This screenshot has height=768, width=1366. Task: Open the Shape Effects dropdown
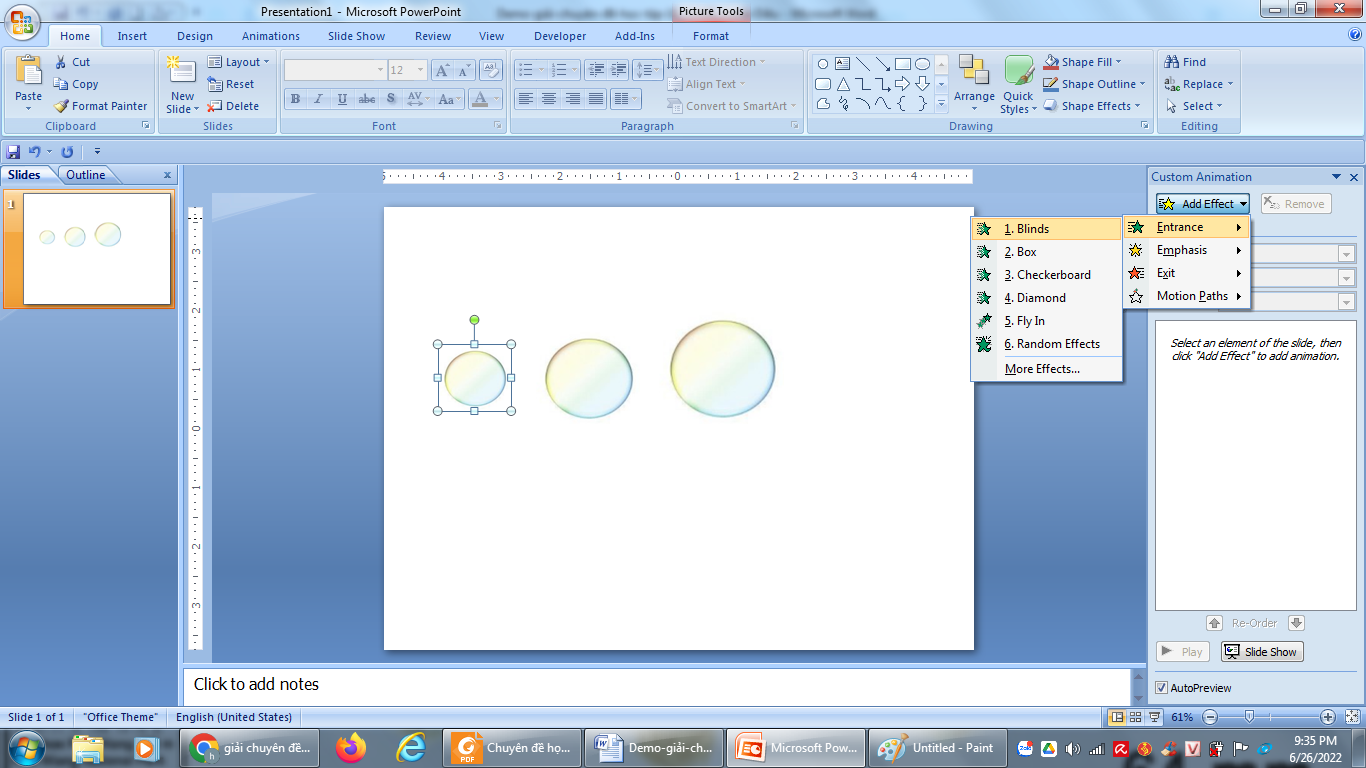click(x=1091, y=106)
